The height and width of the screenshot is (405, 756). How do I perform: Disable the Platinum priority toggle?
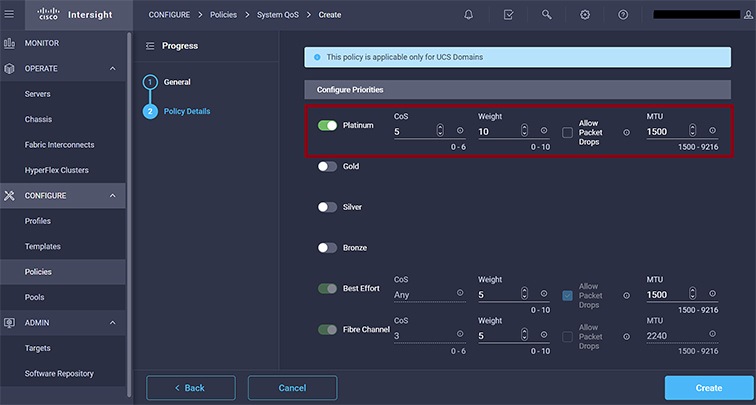point(327,126)
